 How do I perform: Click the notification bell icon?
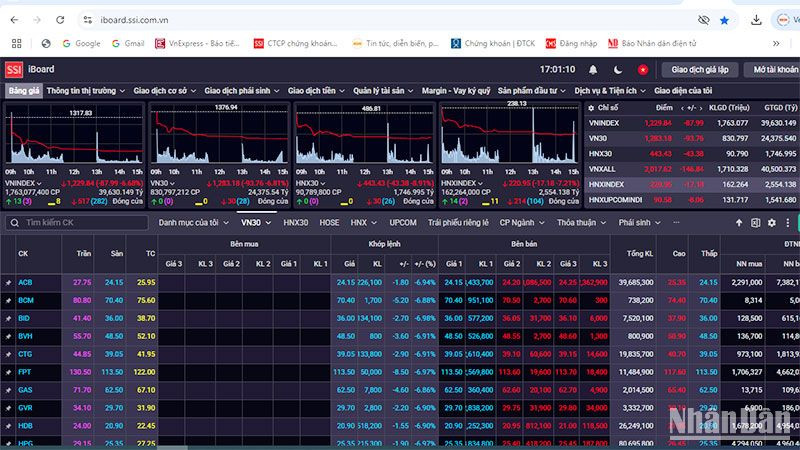tap(593, 70)
